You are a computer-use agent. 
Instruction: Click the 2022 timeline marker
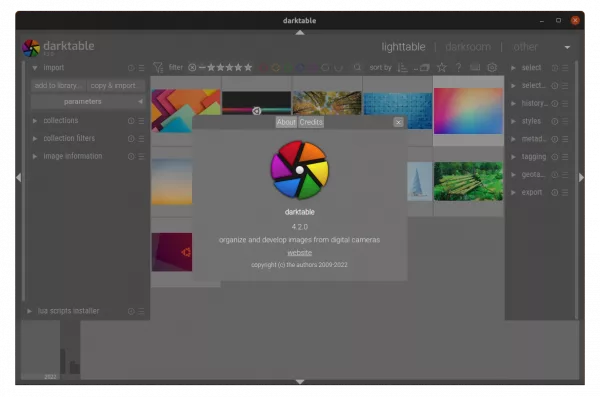pyautogui.click(x=50, y=377)
